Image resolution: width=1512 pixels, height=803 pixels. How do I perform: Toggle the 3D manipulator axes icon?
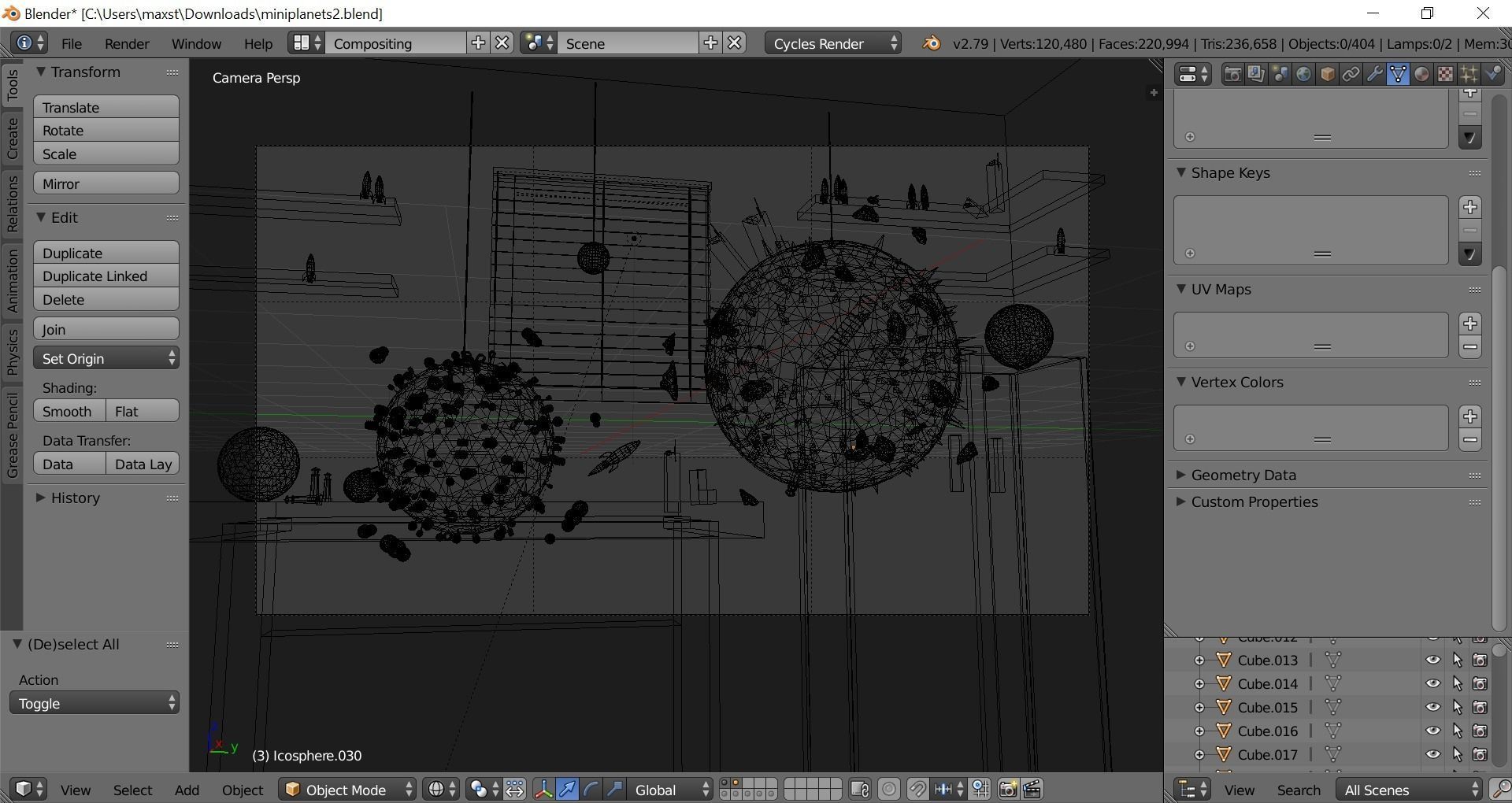(x=543, y=789)
